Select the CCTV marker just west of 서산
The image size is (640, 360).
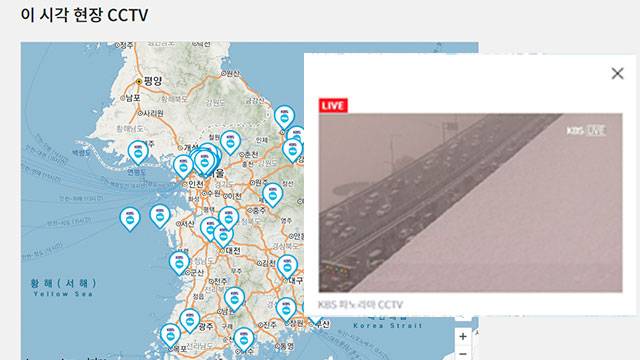click(x=160, y=216)
